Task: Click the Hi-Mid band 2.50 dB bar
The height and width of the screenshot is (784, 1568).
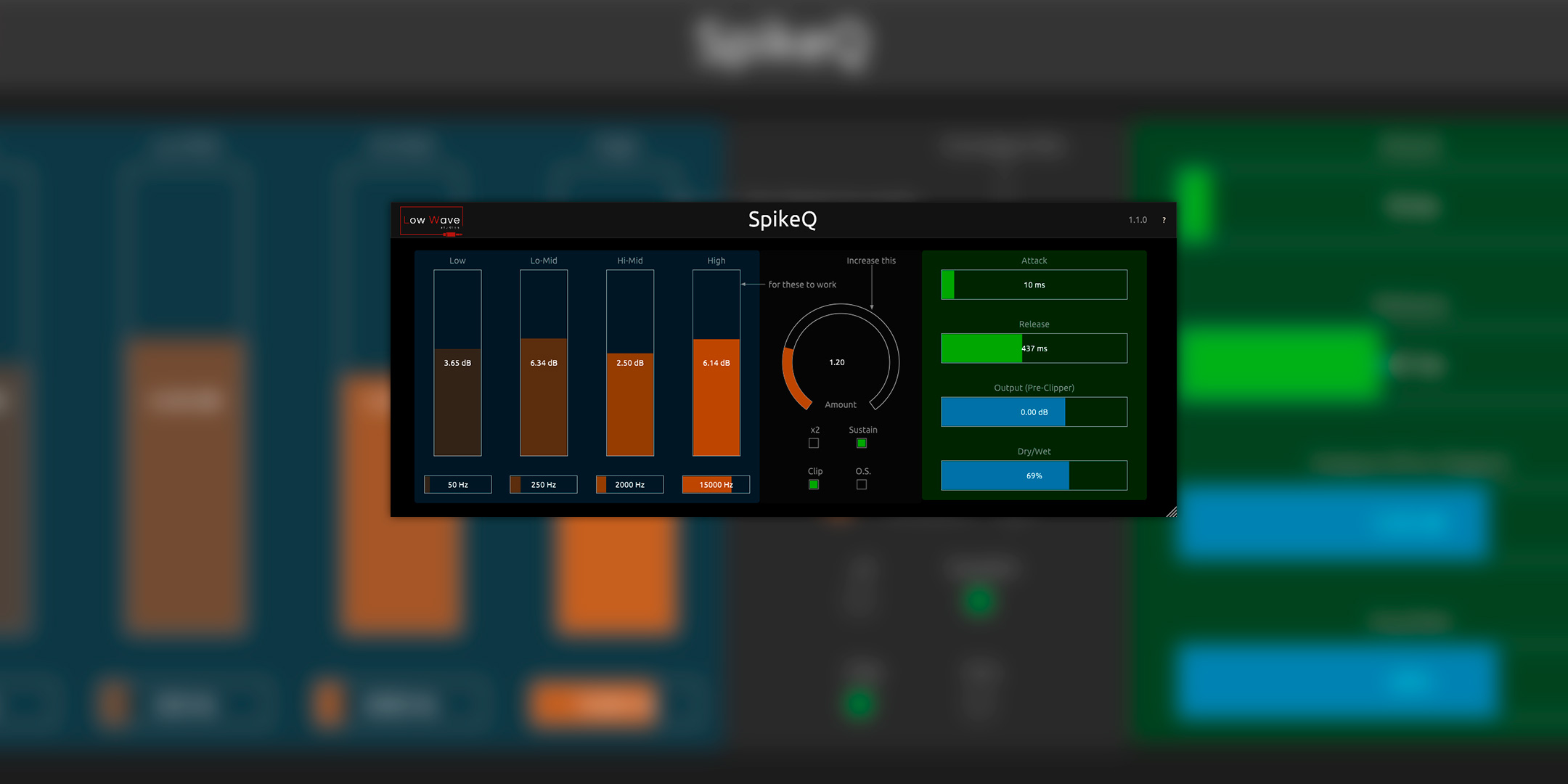Action: point(630,363)
